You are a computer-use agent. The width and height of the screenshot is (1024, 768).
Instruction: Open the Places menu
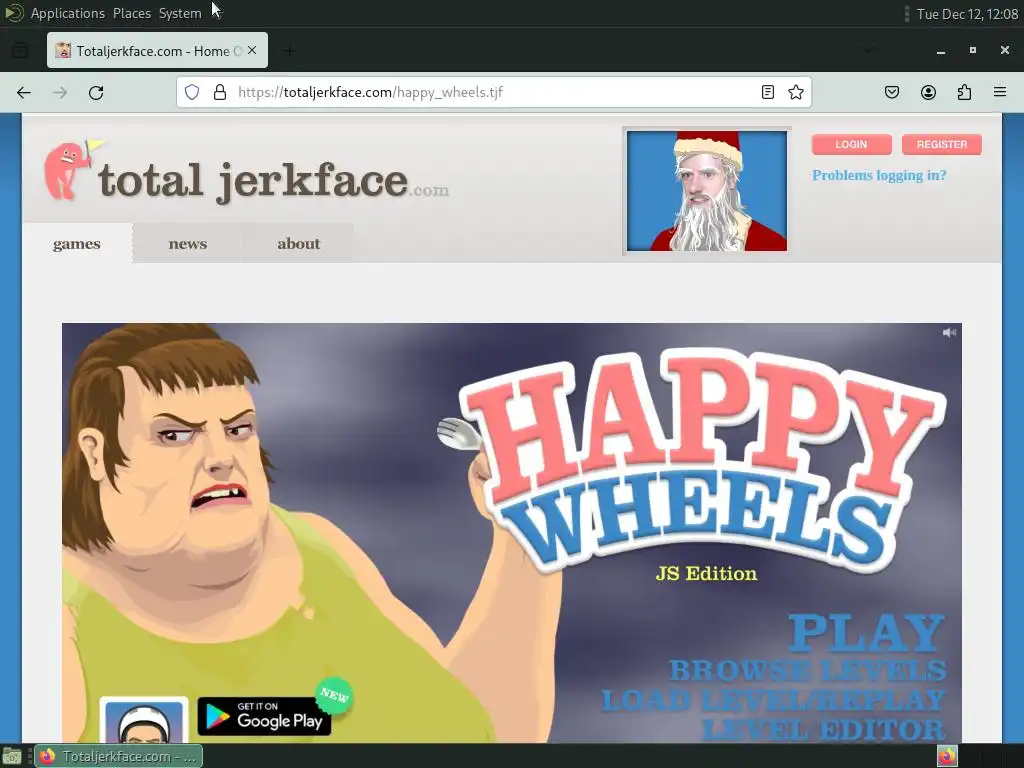point(132,13)
